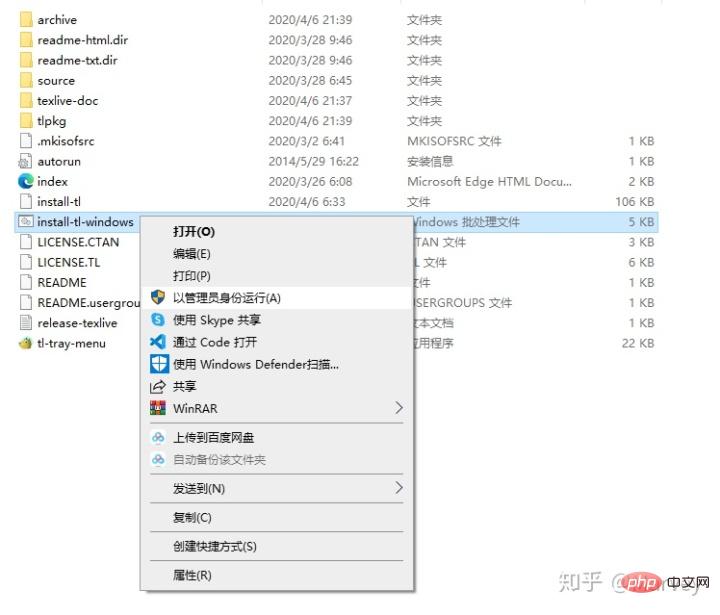Click the install-tl file icon

coord(26,202)
